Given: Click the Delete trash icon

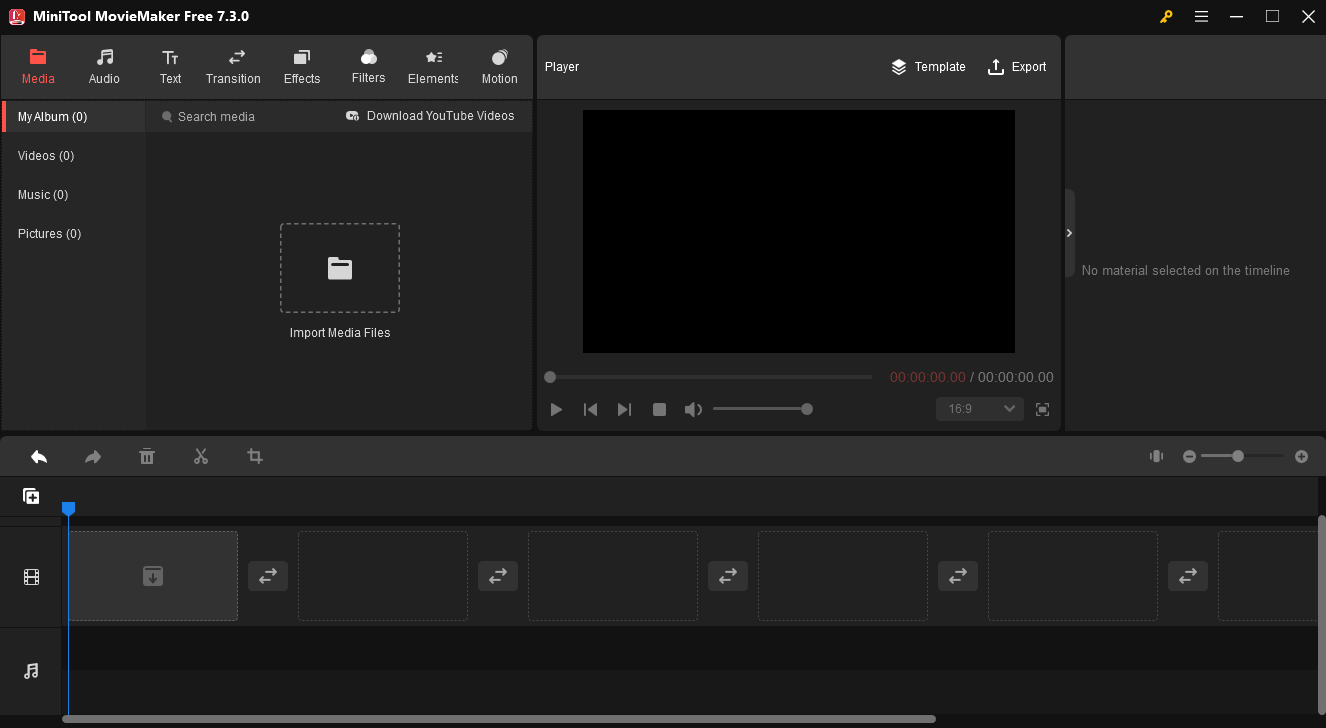Looking at the screenshot, I should point(147,456).
